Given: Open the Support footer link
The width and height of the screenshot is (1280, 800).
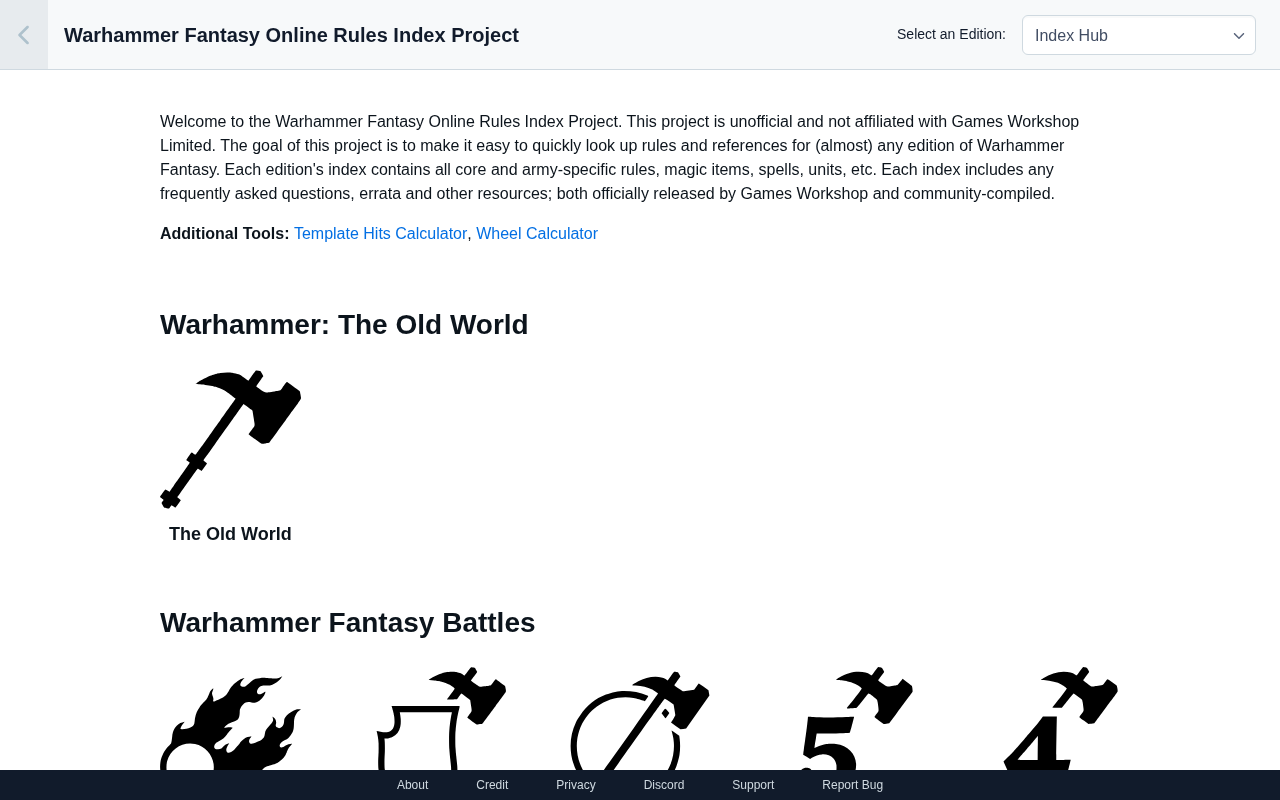Looking at the screenshot, I should [753, 785].
